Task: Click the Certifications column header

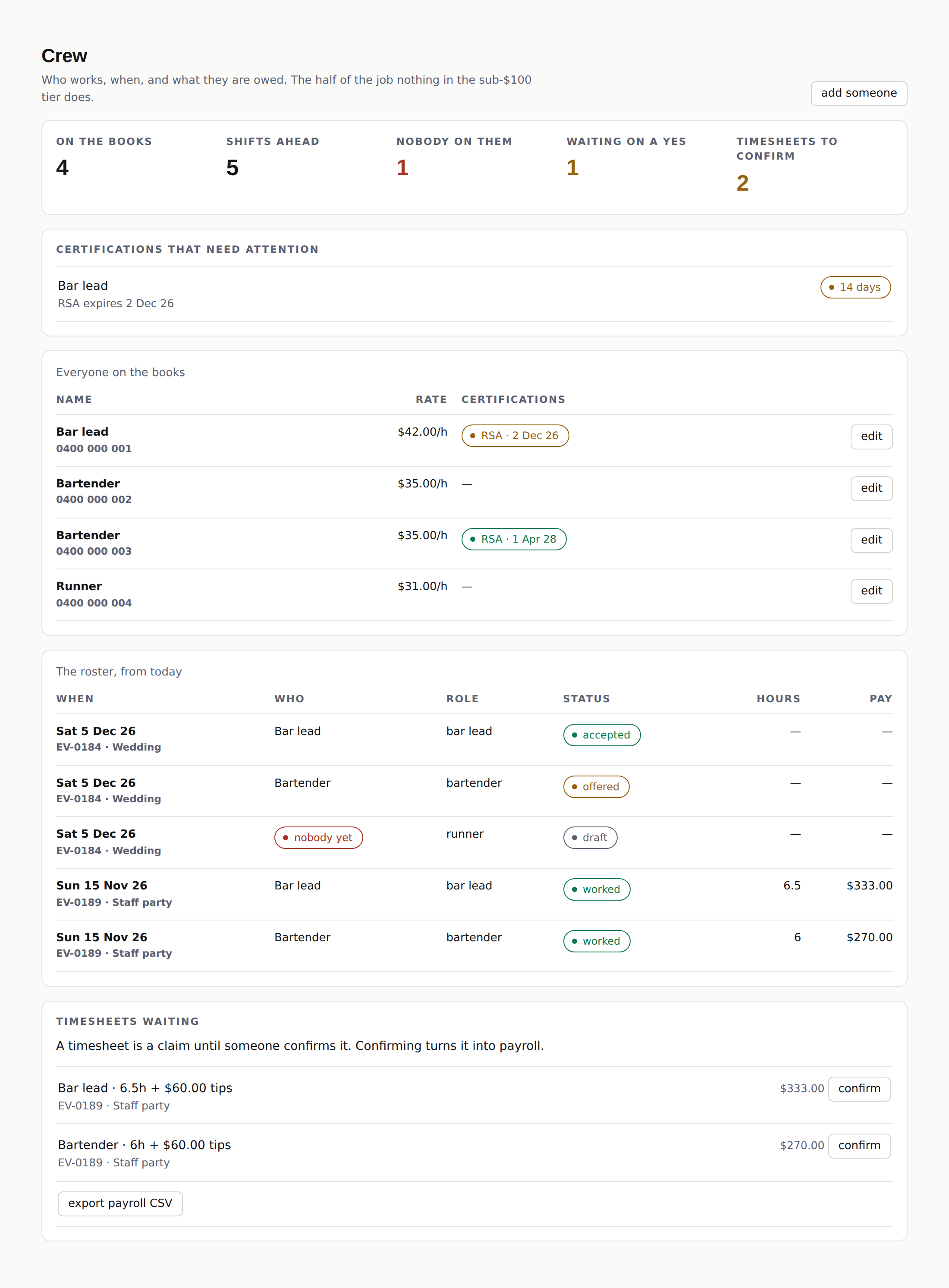Action: pyautogui.click(x=513, y=399)
